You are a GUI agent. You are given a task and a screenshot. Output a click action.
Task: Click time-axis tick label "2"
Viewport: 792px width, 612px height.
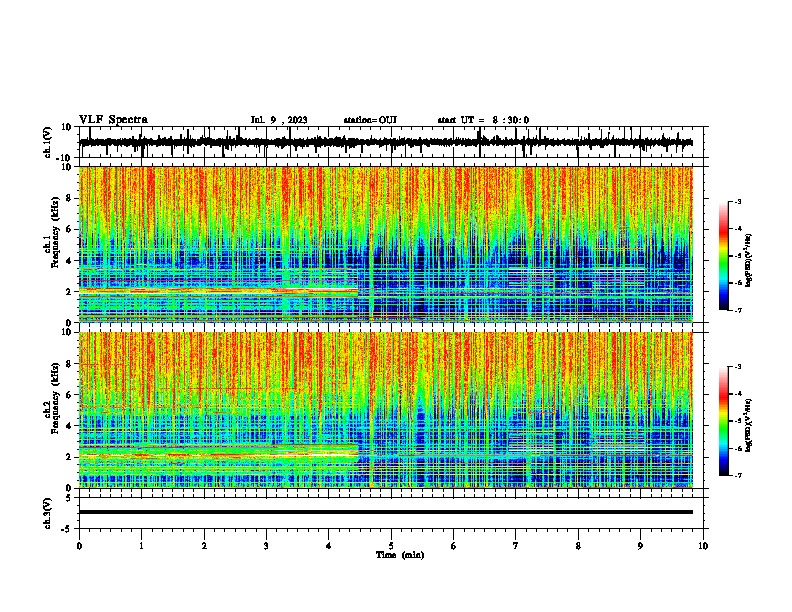(204, 546)
